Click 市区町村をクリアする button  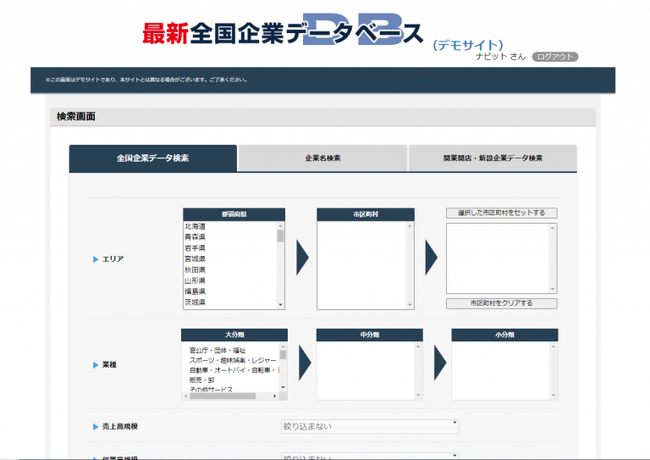pyautogui.click(x=501, y=303)
